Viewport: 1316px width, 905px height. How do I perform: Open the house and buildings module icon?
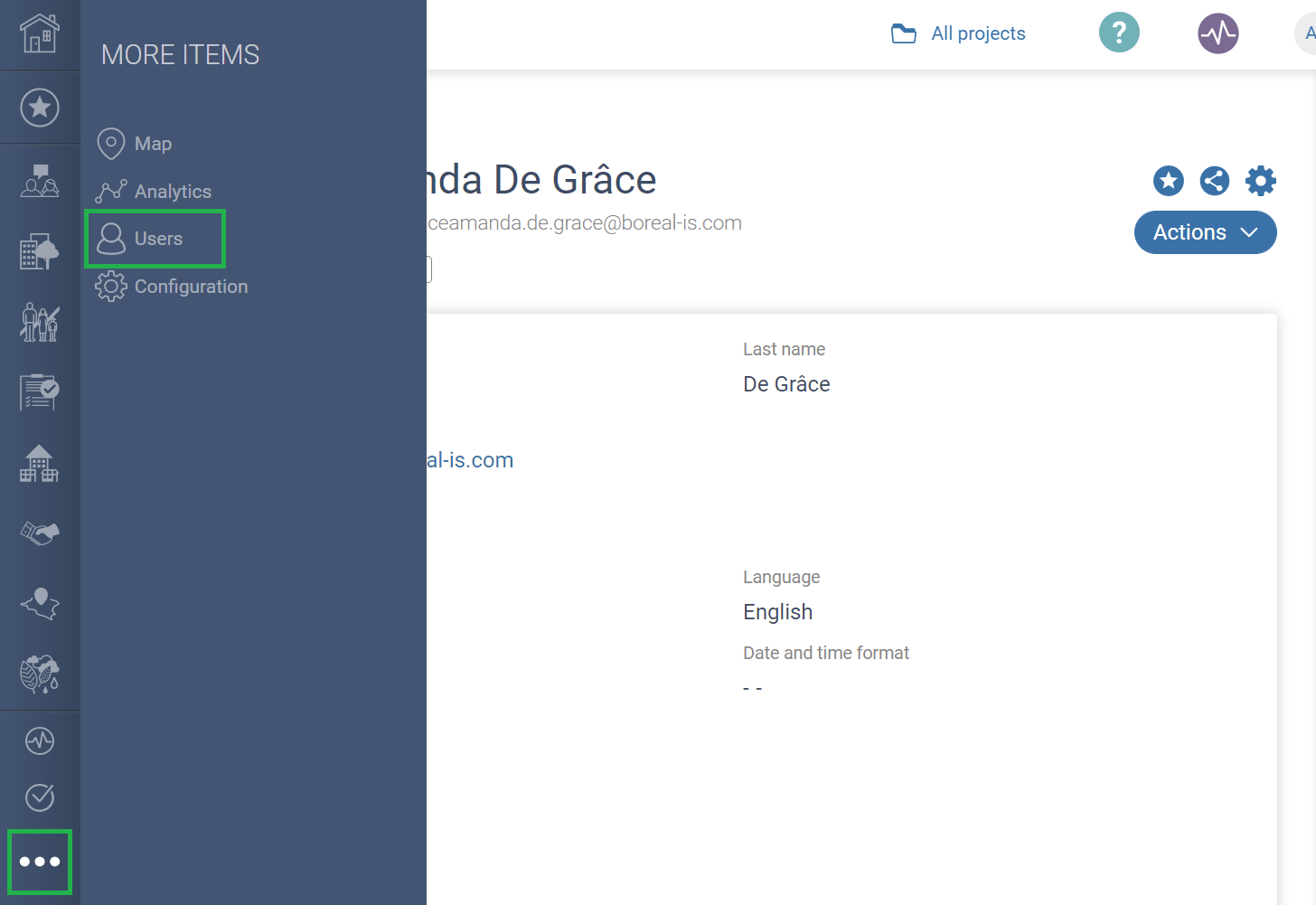(40, 463)
